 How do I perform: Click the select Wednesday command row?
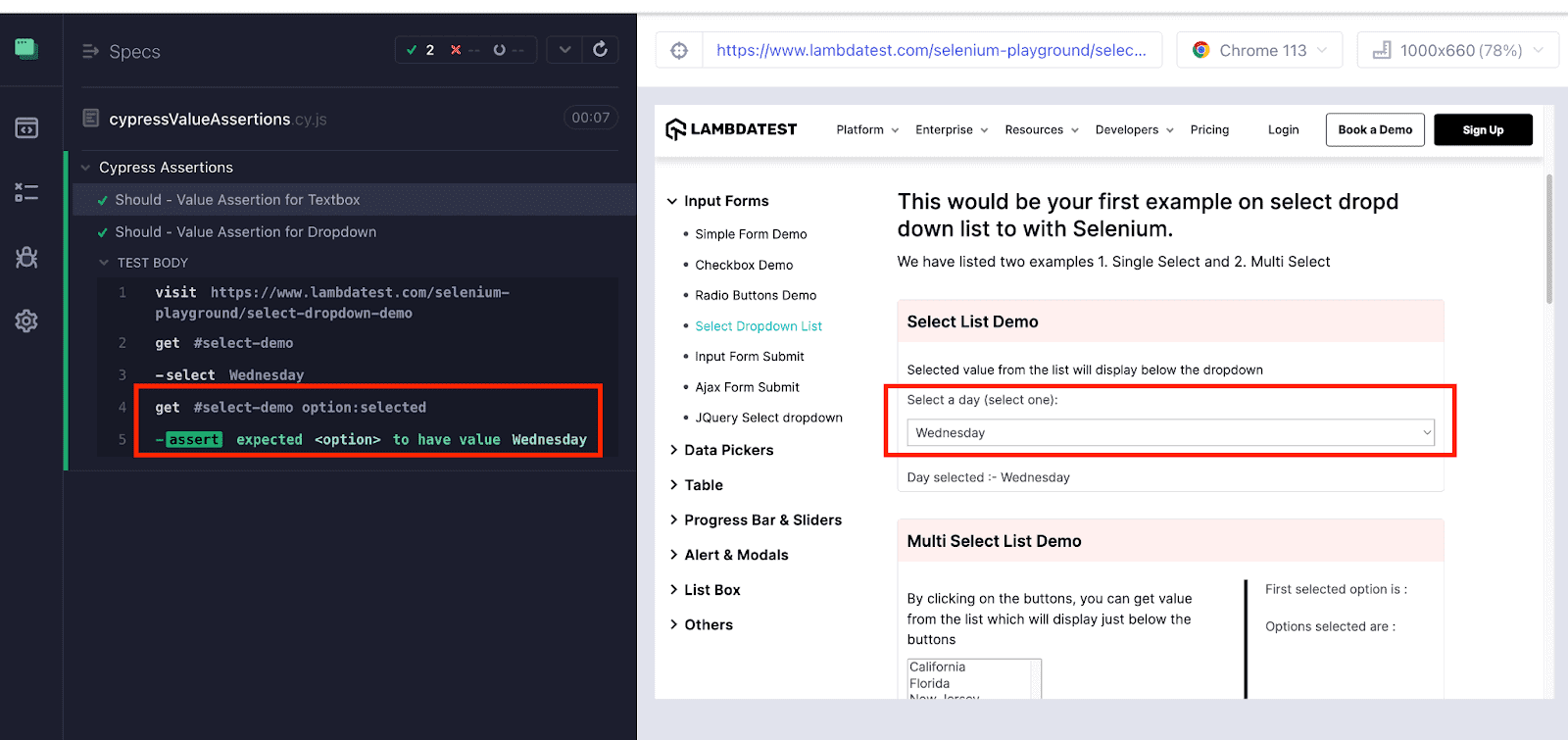[358, 375]
